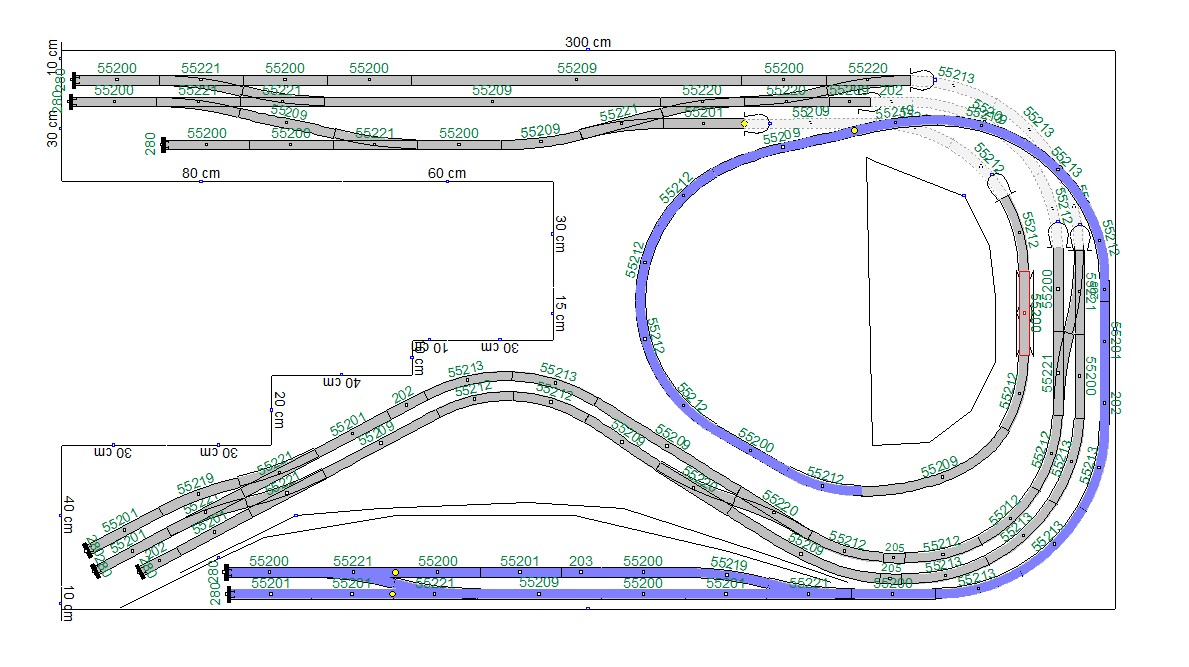Image resolution: width=1189 pixels, height=667 pixels.
Task: Click the yellow diamond beside the 55201 tunnel portal
Action: [744, 124]
